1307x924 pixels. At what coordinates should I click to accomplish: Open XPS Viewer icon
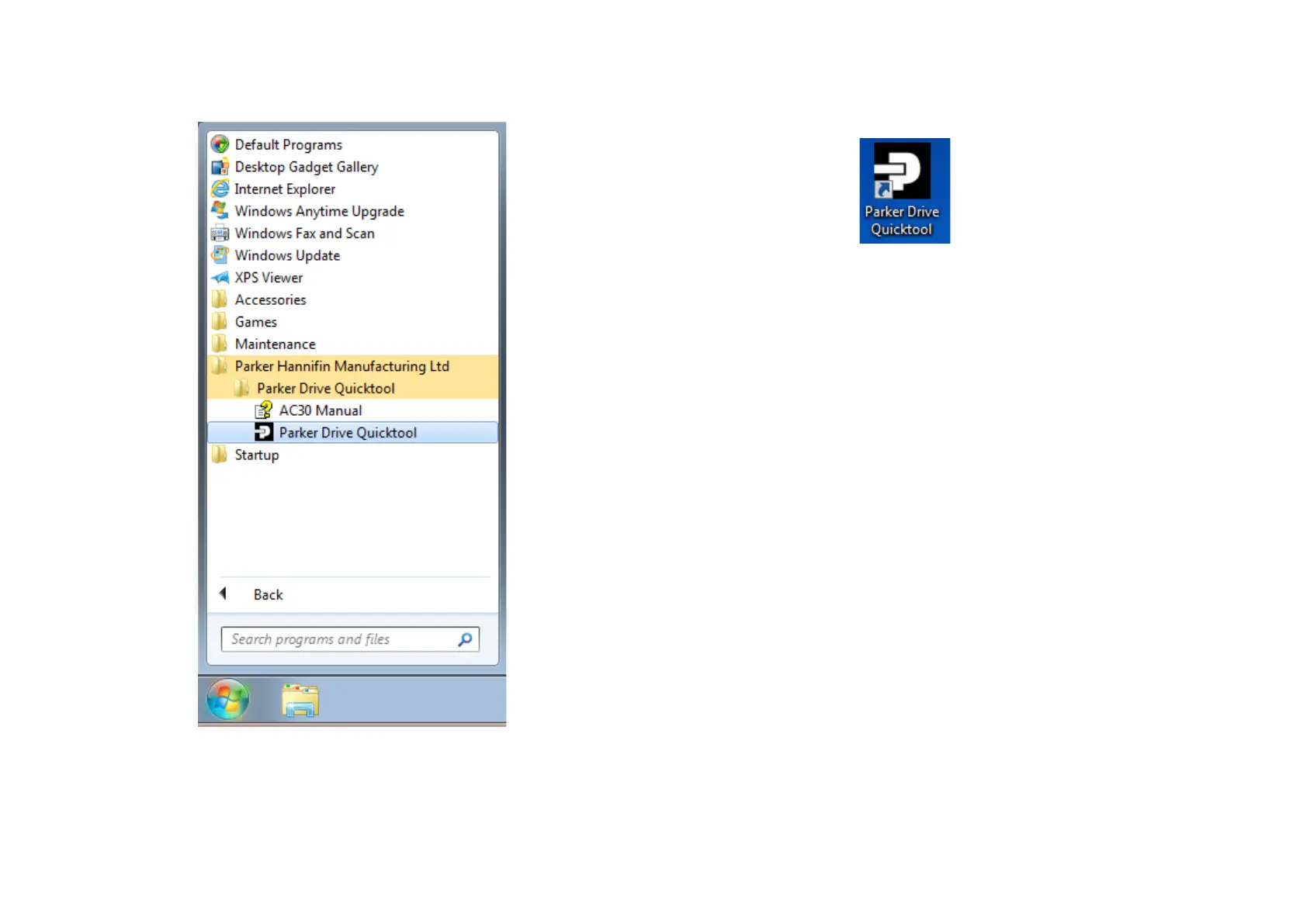click(220, 277)
